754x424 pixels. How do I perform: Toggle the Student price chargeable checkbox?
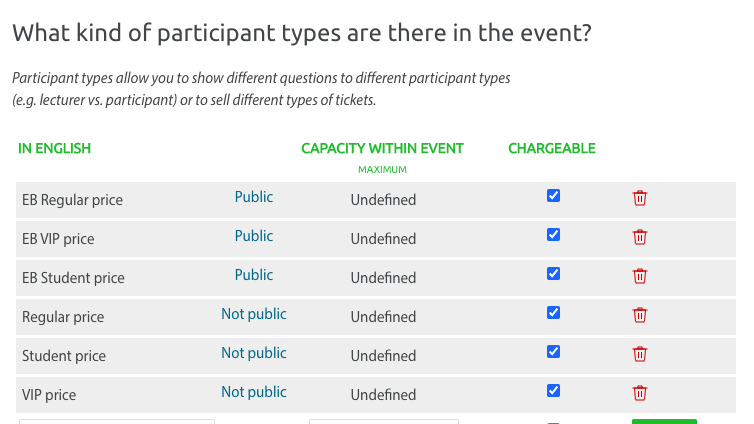[x=553, y=352]
